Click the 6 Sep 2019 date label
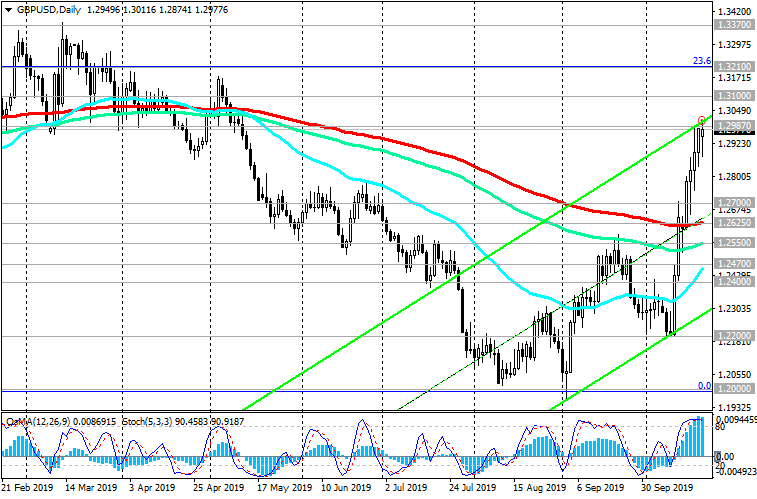Viewport: 757px width, 499px height. click(601, 487)
